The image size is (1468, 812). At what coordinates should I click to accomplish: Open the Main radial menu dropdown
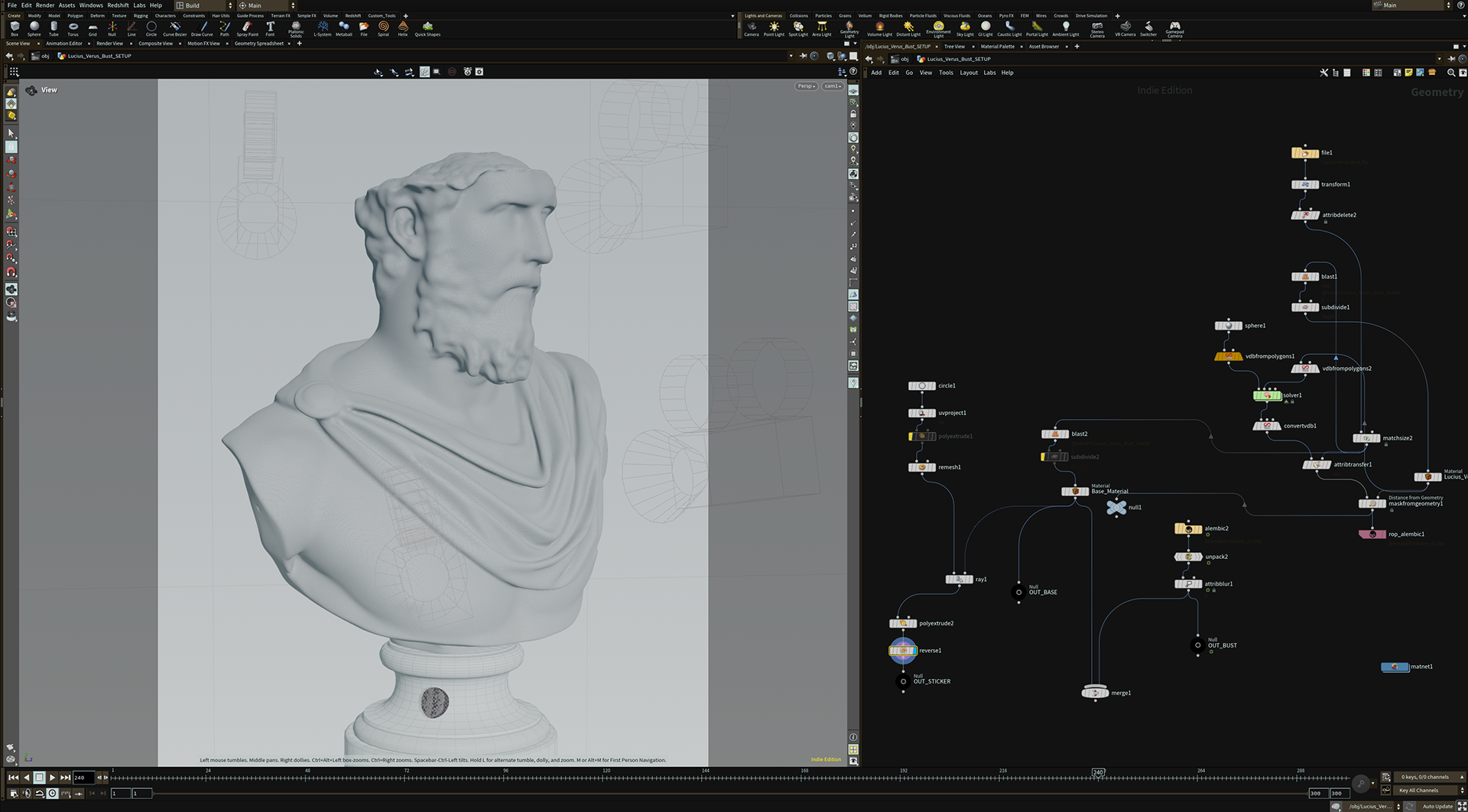click(266, 5)
